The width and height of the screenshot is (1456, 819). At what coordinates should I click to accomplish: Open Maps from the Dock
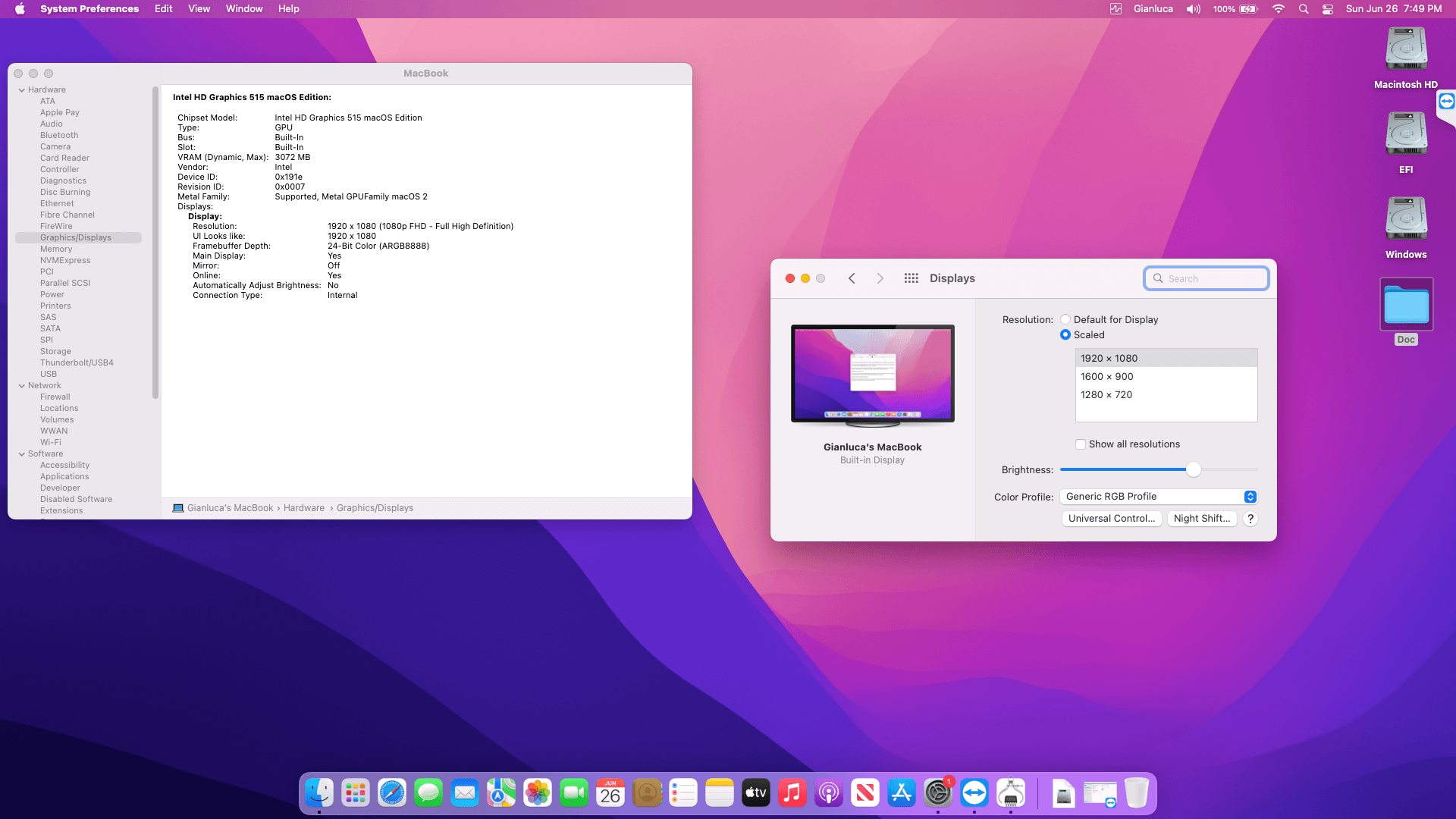coord(501,793)
